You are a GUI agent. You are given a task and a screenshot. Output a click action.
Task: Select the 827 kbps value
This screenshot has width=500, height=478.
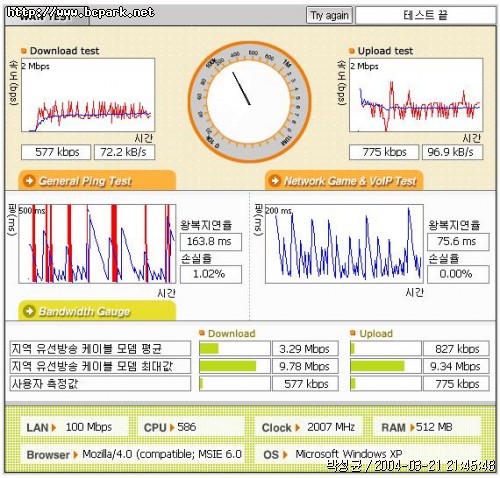pos(456,349)
